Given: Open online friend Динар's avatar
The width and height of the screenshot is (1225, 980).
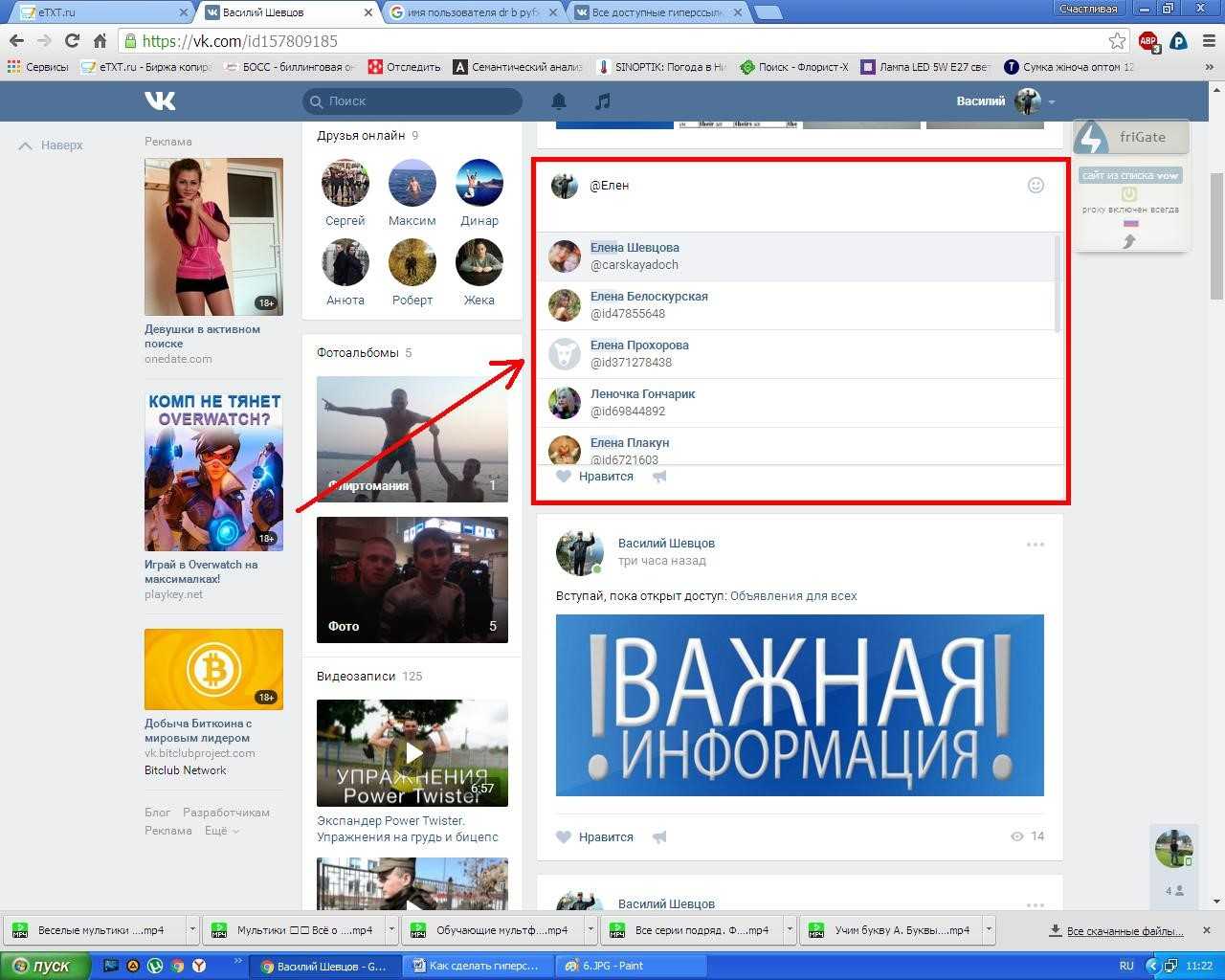Looking at the screenshot, I should pos(479,183).
